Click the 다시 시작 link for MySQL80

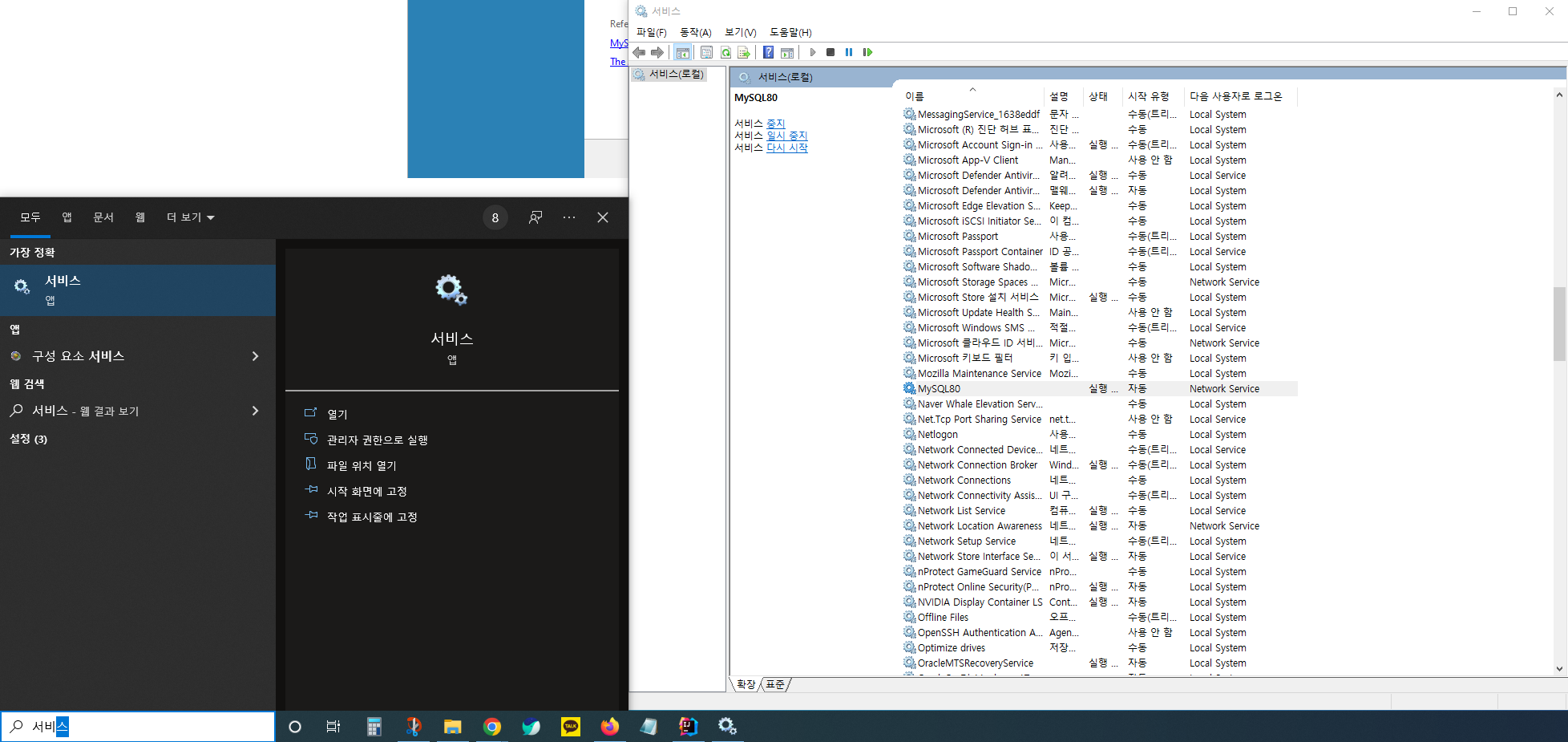[x=787, y=148]
